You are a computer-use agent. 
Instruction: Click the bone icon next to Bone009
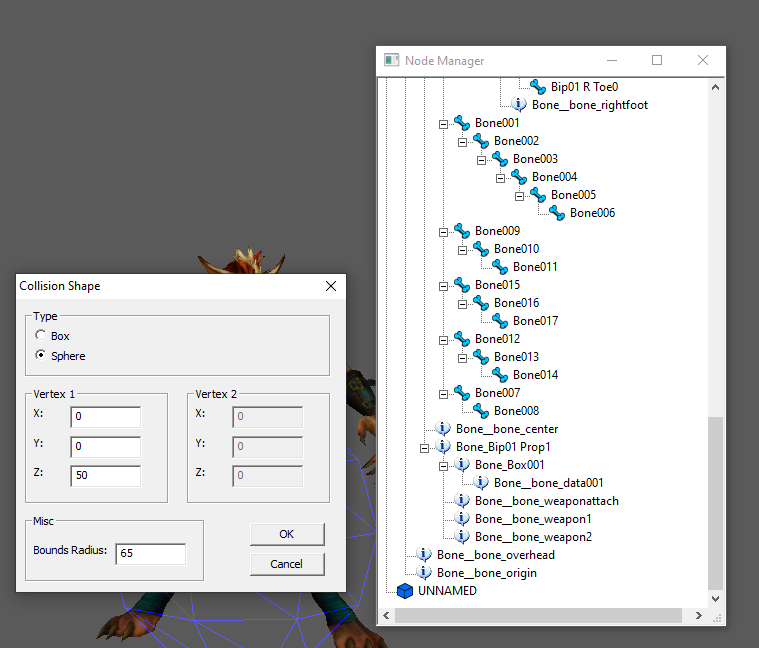click(461, 231)
